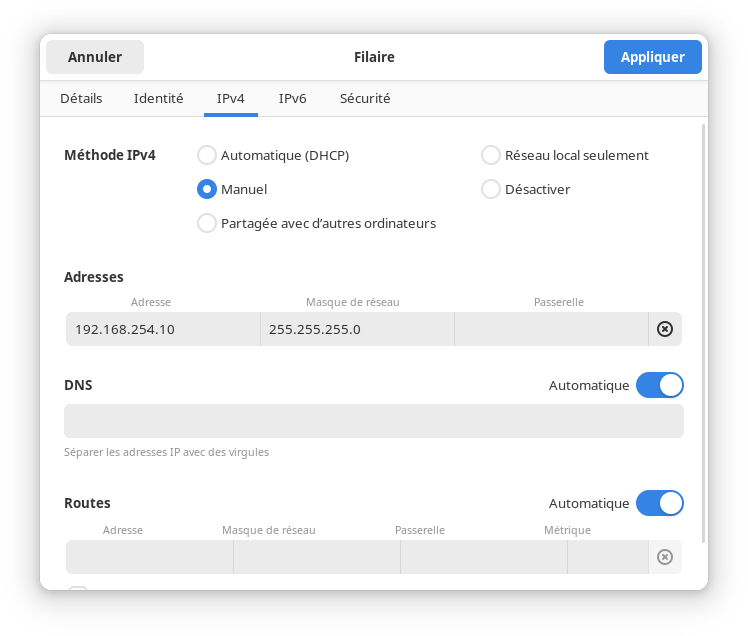
Task: Select Réseau local seulement option
Action: tap(565, 156)
